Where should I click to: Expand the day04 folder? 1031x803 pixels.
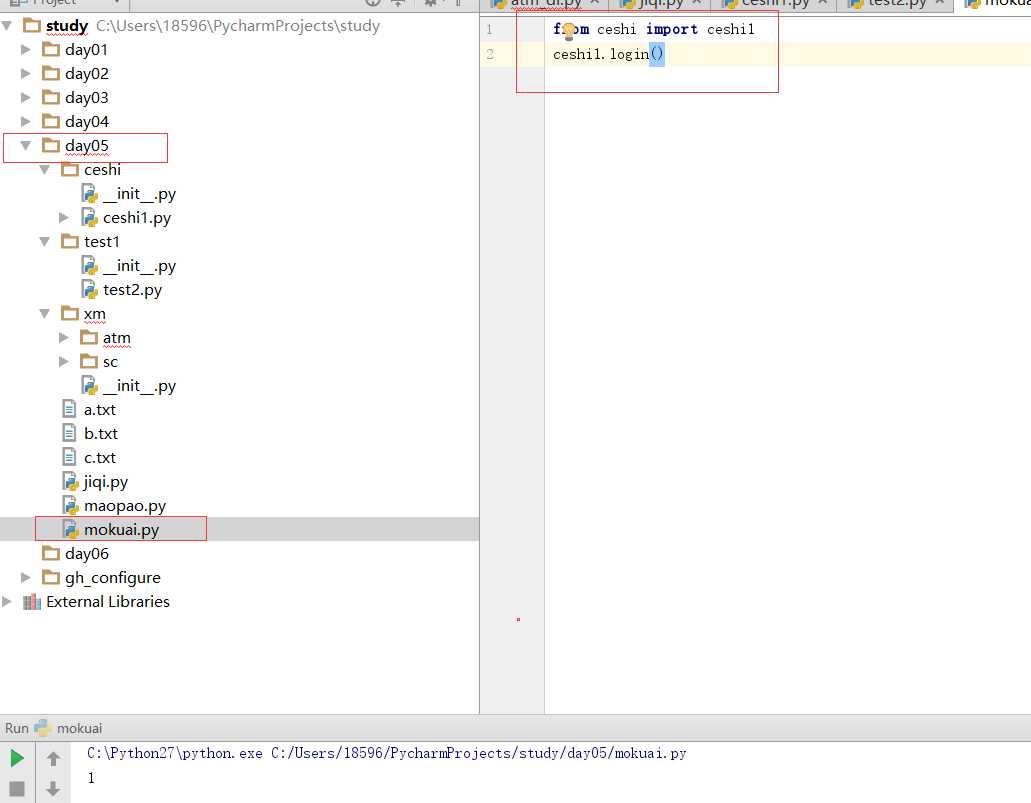click(26, 122)
